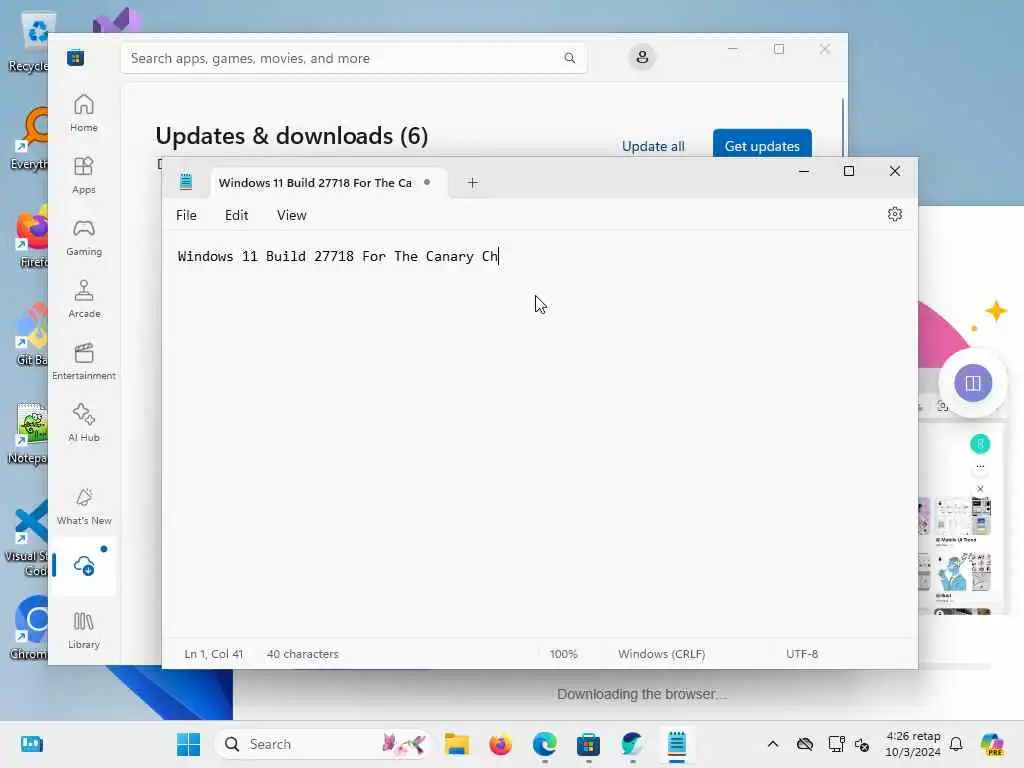Open Notepad Edit menu
Image resolution: width=1024 pixels, height=768 pixels.
(236, 215)
